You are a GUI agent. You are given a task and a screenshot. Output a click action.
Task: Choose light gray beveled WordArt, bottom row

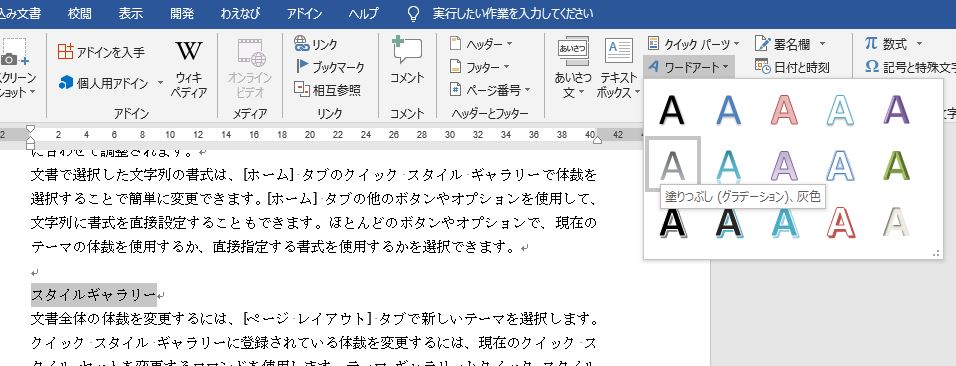click(x=896, y=222)
